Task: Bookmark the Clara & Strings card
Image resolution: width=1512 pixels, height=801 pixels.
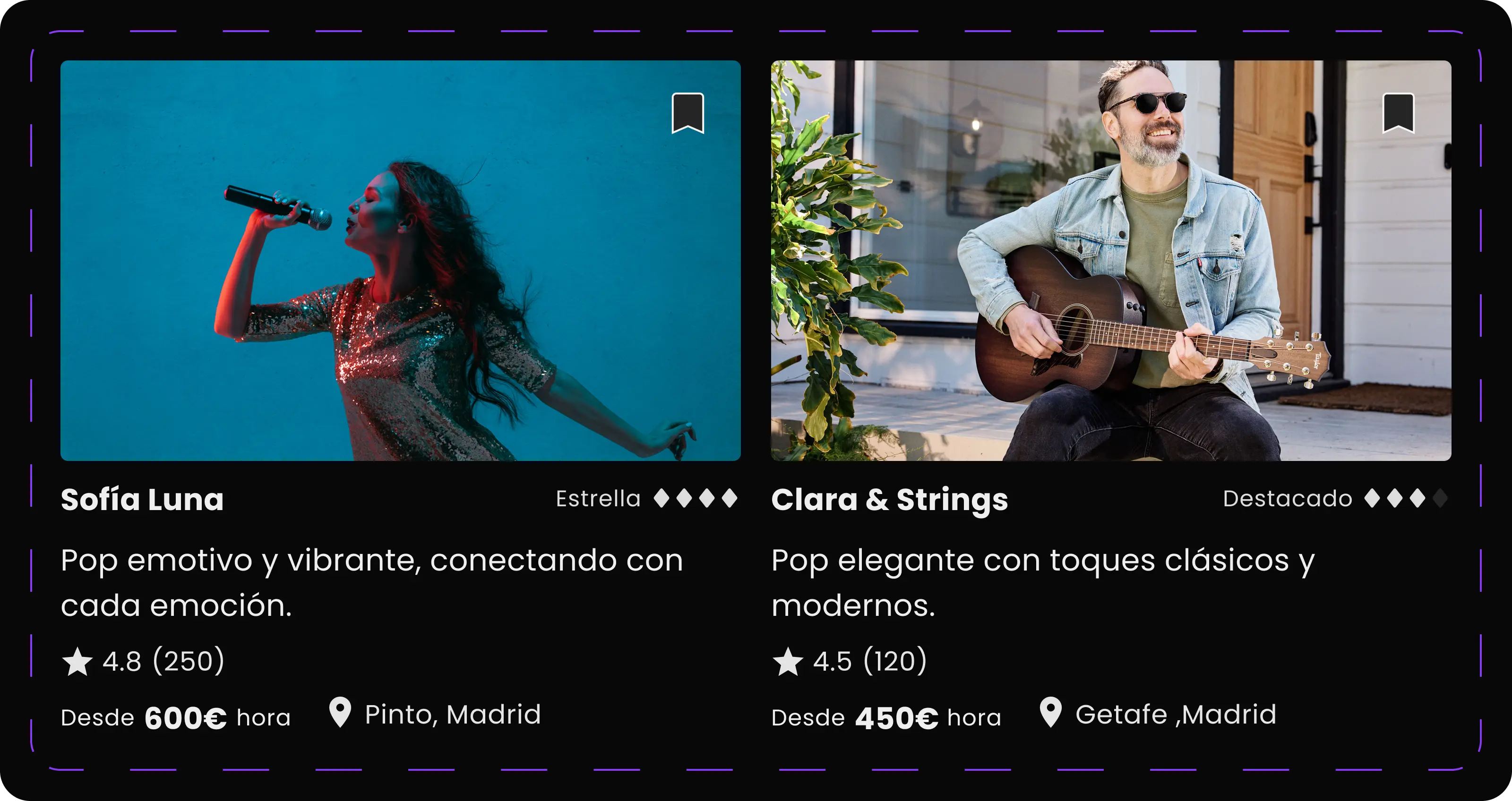Action: 1398,113
